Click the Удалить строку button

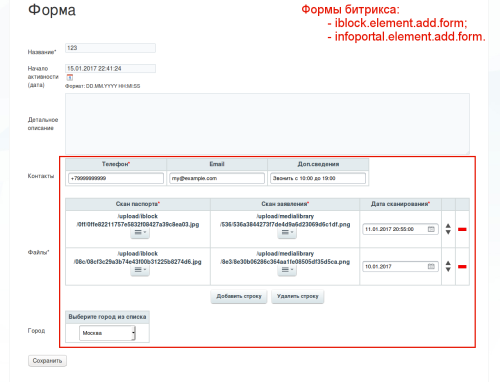298,296
